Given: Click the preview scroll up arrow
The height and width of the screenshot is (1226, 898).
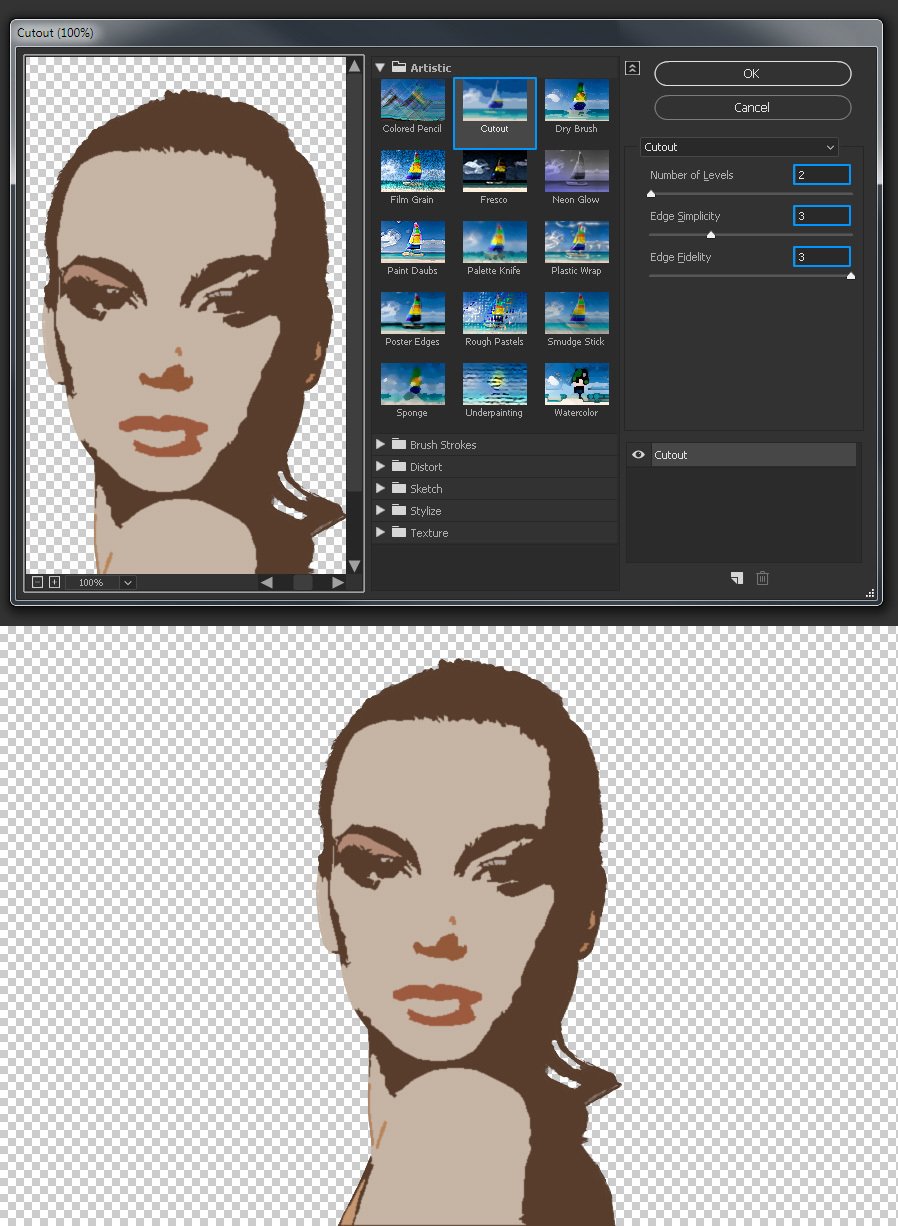Looking at the screenshot, I should pyautogui.click(x=354, y=66).
